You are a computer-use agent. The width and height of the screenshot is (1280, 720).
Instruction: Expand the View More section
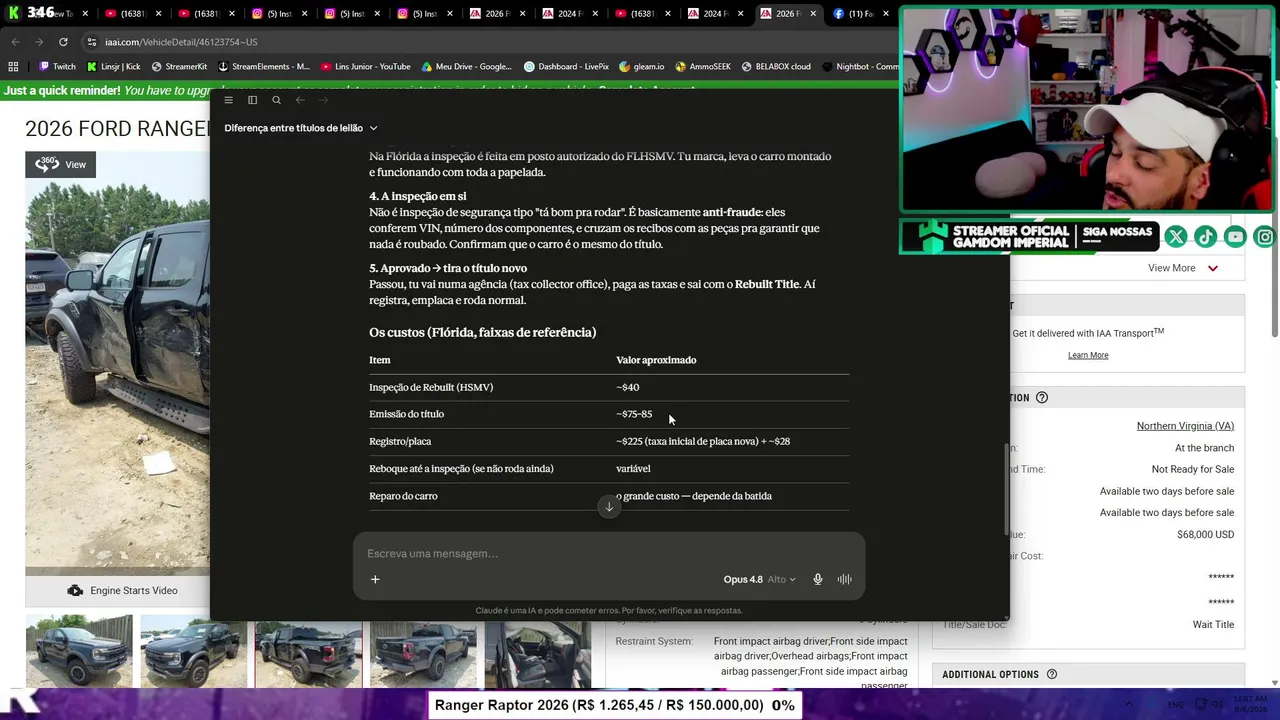[1183, 268]
